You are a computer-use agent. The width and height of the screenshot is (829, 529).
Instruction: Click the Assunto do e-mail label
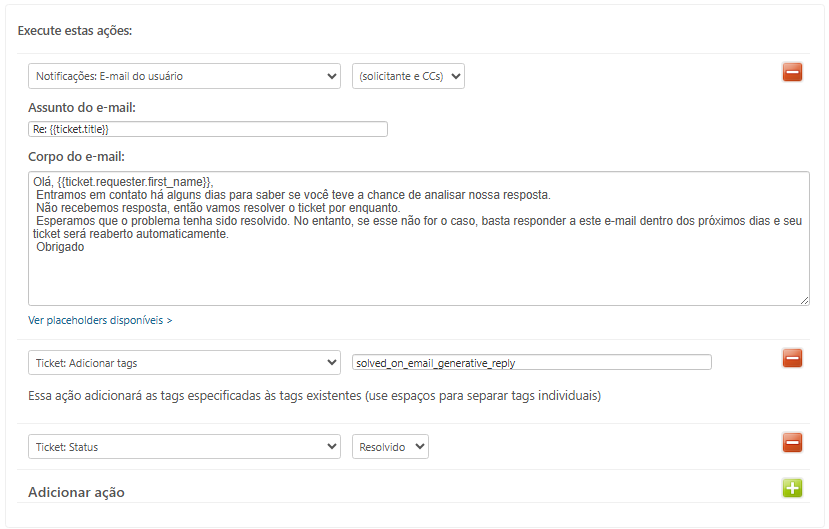coord(82,107)
